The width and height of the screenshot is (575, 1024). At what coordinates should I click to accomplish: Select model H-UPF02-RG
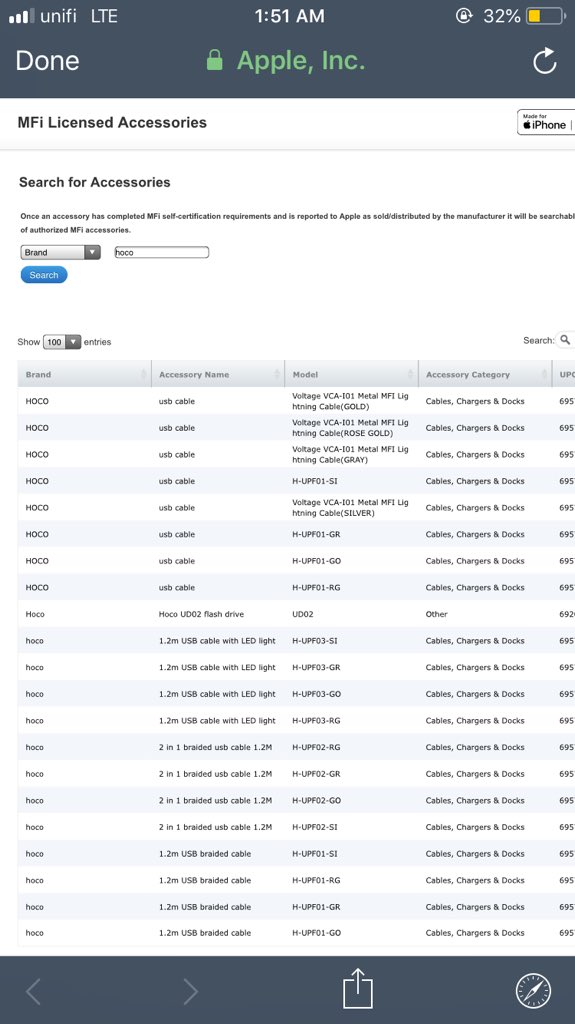click(x=316, y=747)
